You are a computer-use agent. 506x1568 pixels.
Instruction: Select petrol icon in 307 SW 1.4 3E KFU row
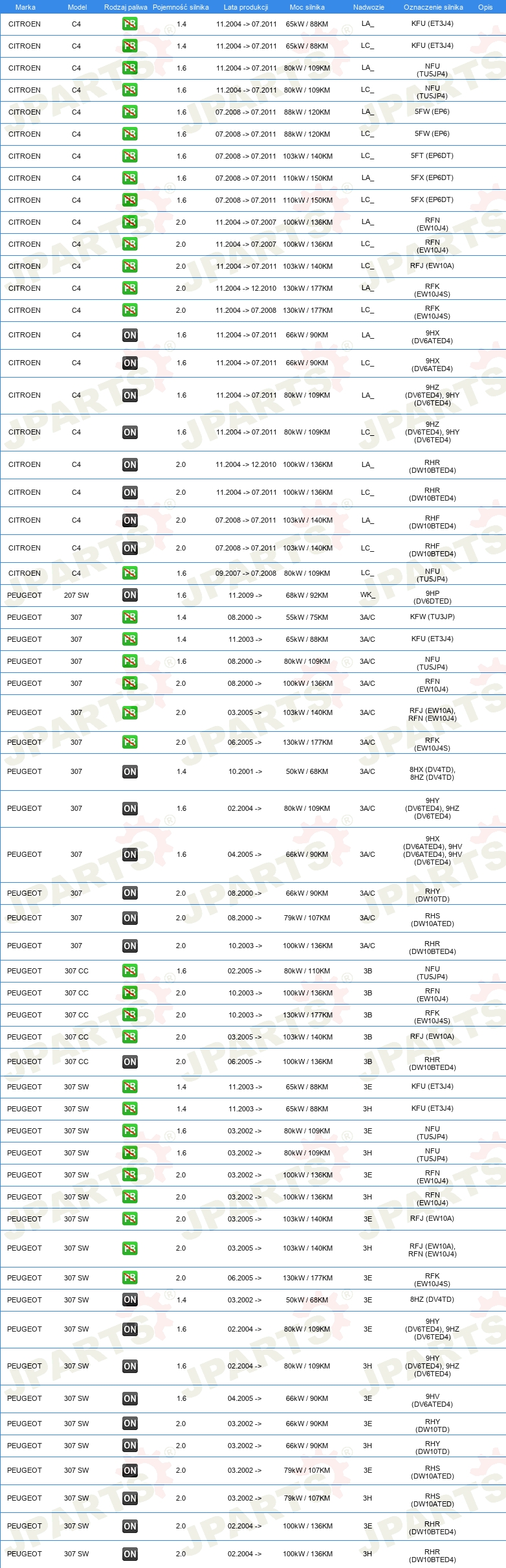(x=129, y=1087)
